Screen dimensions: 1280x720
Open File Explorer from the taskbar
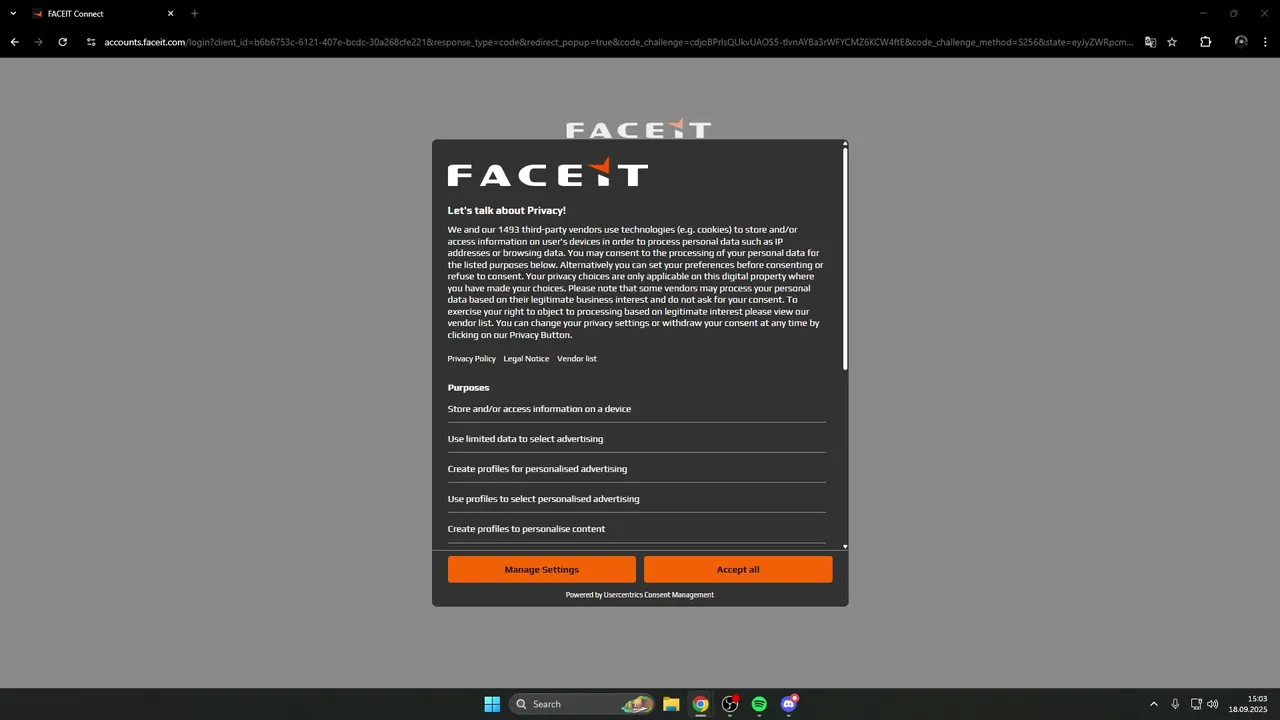click(x=671, y=704)
